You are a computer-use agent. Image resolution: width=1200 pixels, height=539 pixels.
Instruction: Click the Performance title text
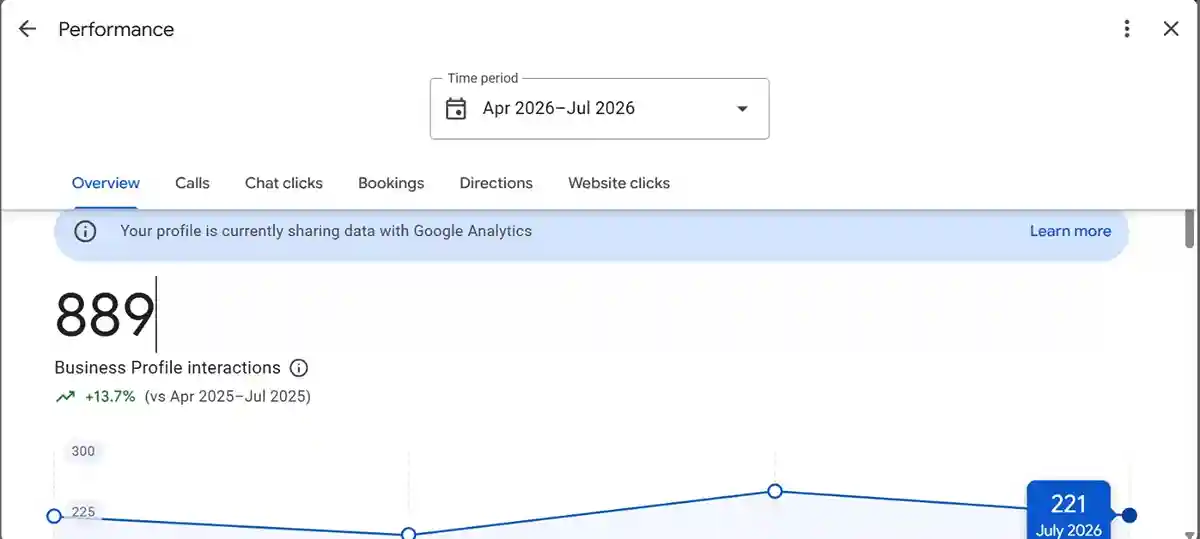116,29
